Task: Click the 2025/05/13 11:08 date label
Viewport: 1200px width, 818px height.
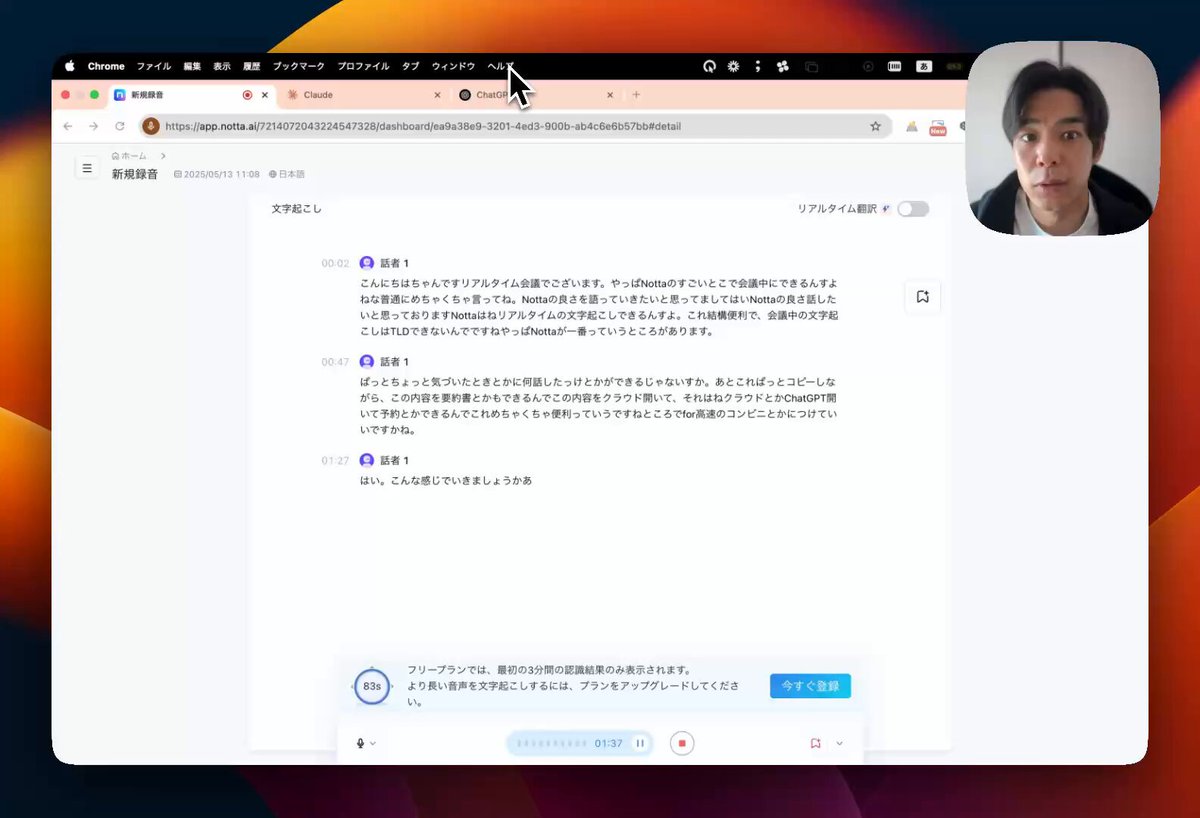Action: 217,174
